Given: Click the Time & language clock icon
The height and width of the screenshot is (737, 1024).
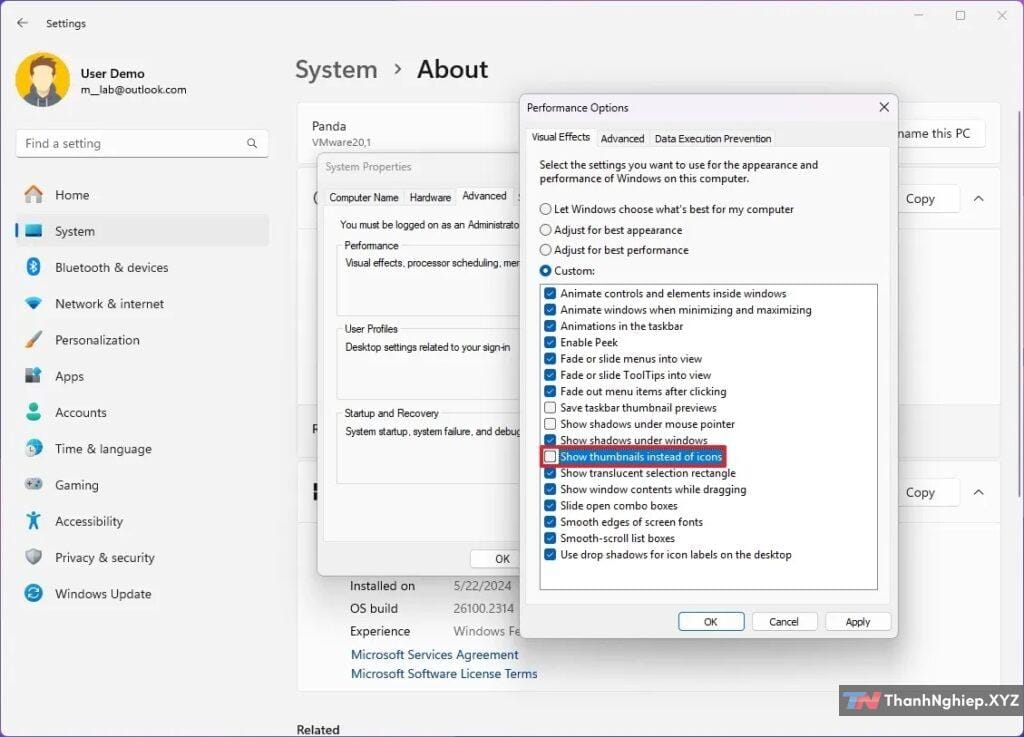Looking at the screenshot, I should point(34,448).
